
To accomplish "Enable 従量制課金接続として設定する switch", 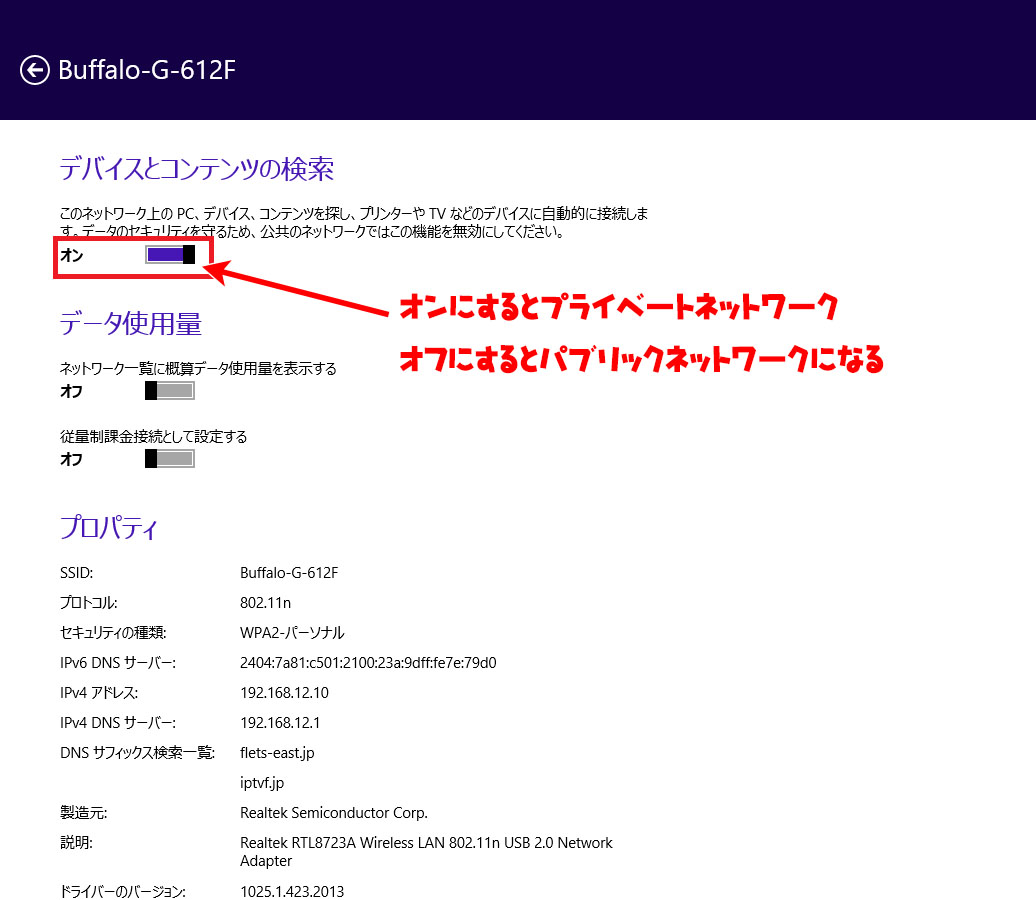I will [x=170, y=459].
